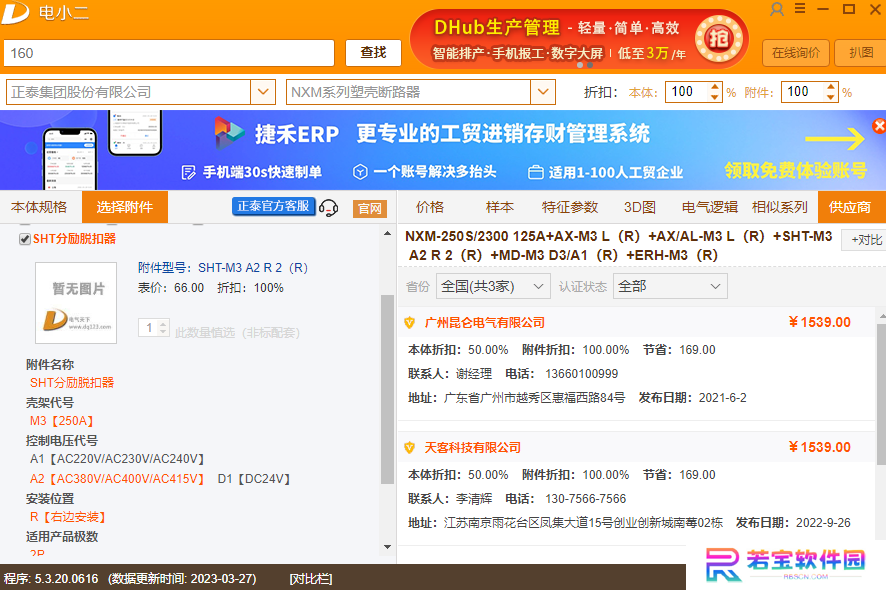Click the phone number 130-7566-7566
886x590 pixels.
585,499
